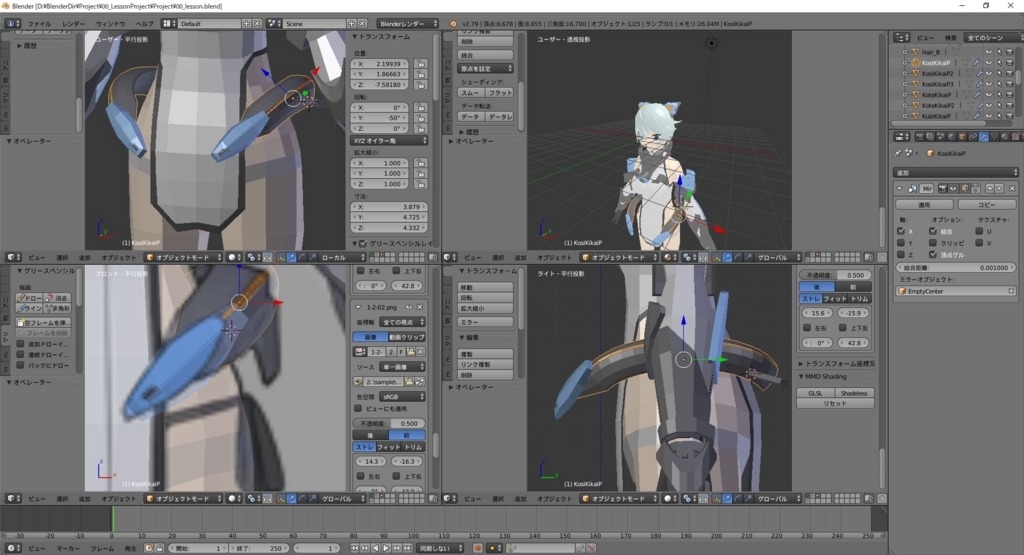Screen dimensions: 1024x555
Task: Move the mirror modifier down in stack
Action: [x=1000, y=189]
